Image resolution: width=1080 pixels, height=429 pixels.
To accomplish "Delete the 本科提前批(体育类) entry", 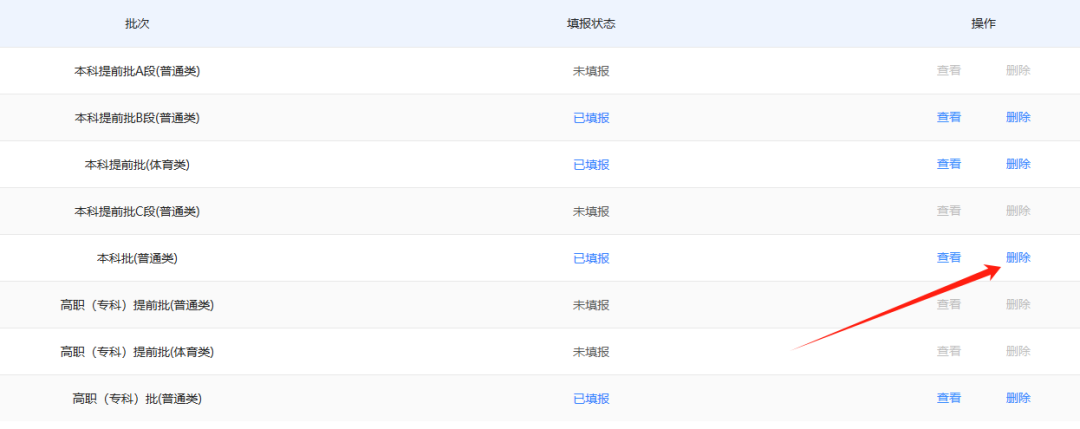I will [1018, 164].
